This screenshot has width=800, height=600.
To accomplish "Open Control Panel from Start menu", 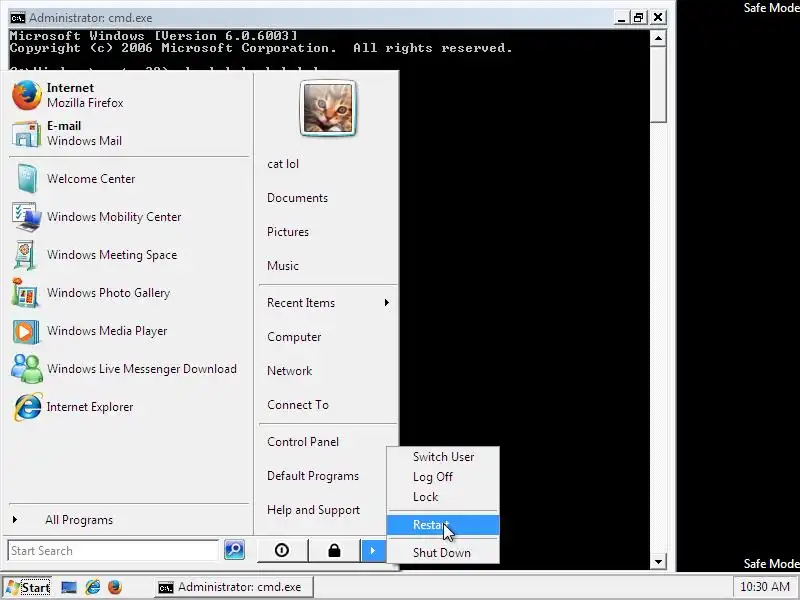I will (303, 442).
